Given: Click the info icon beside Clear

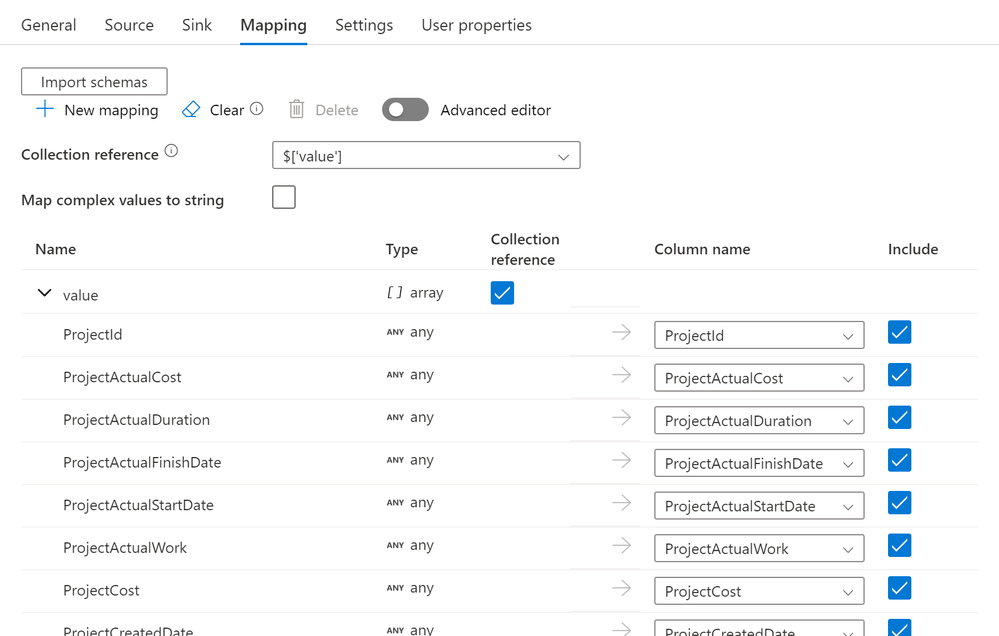Looking at the screenshot, I should [256, 108].
